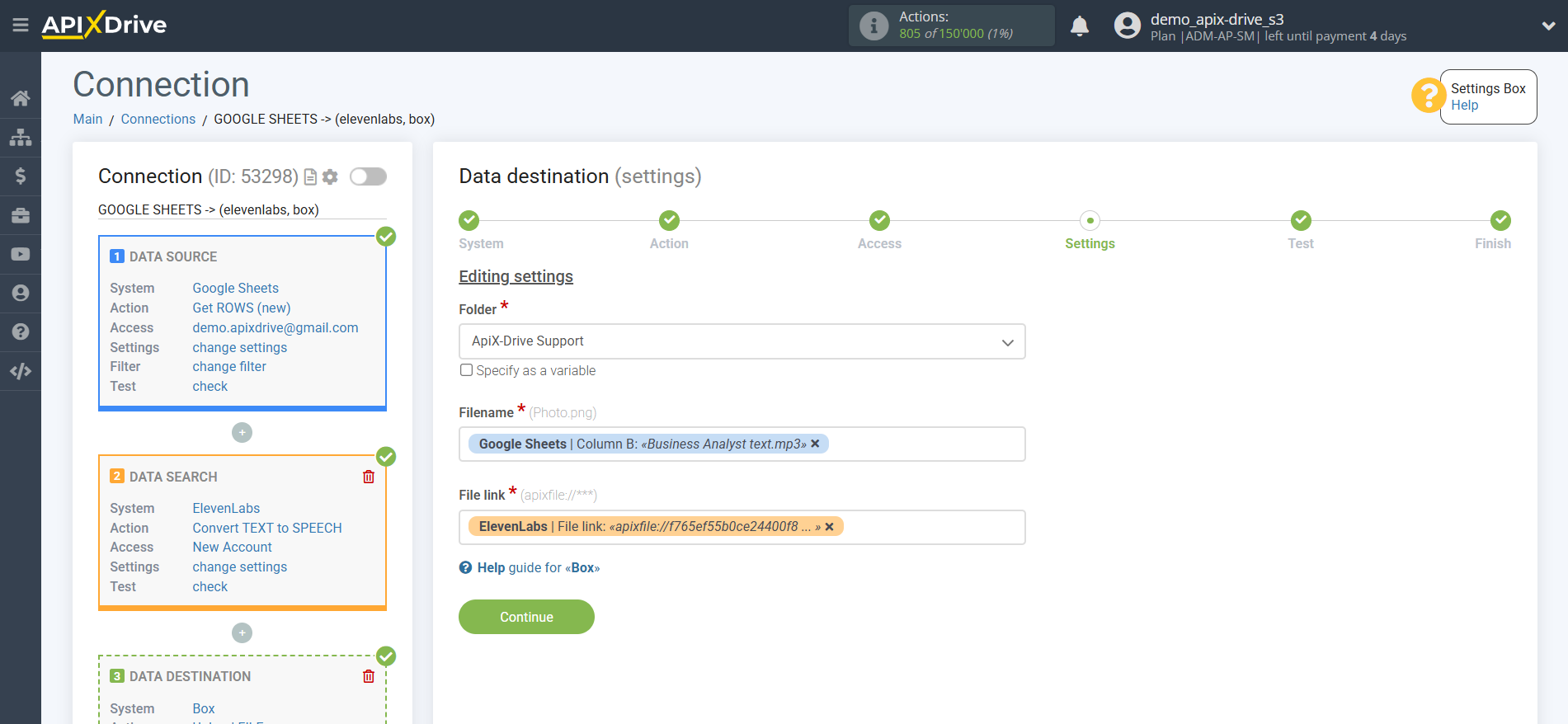The height and width of the screenshot is (724, 1568).
Task: Click the Continue button
Action: pyautogui.click(x=526, y=617)
